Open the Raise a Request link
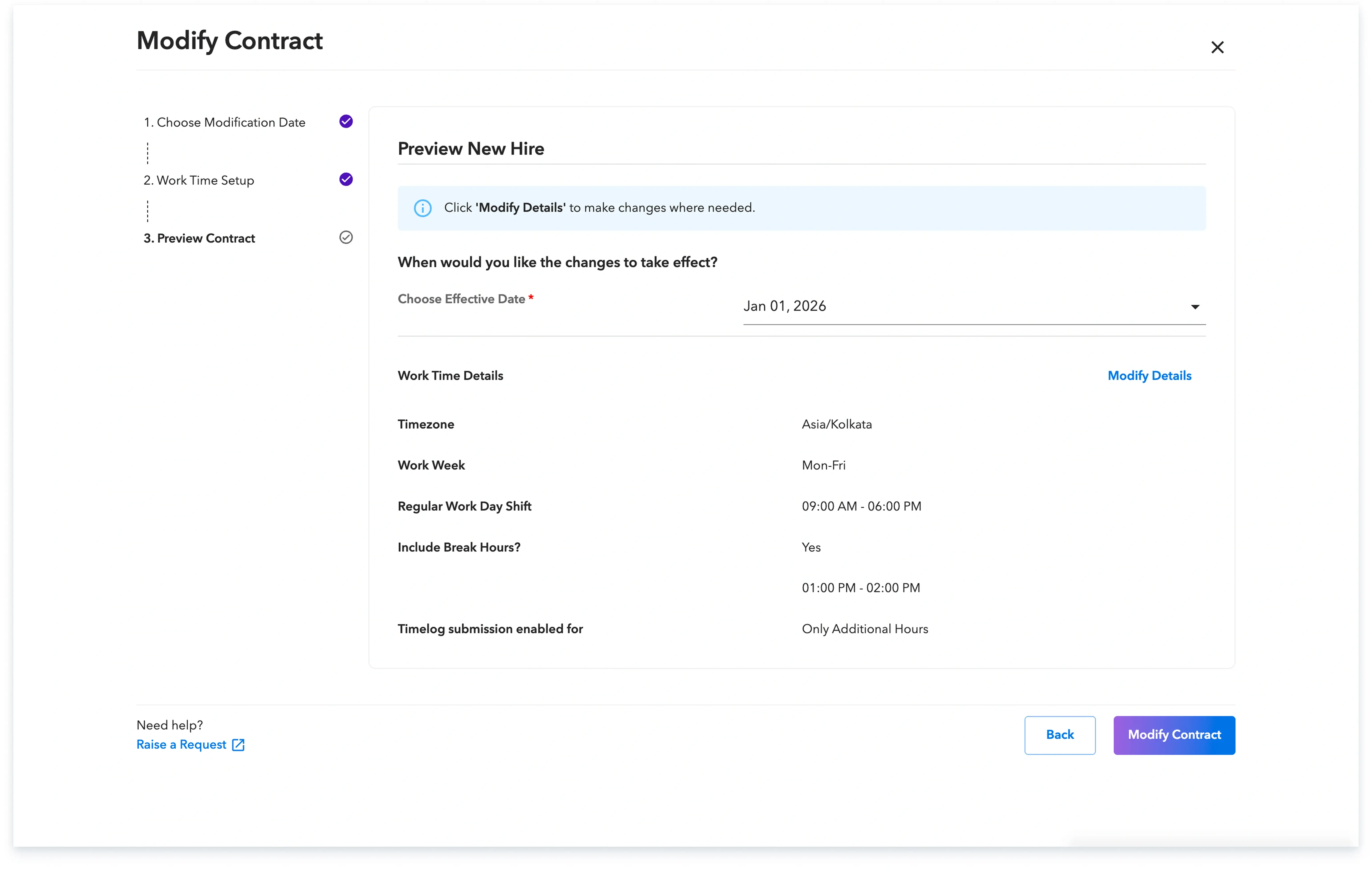This screenshot has width=1372, height=869. (181, 745)
